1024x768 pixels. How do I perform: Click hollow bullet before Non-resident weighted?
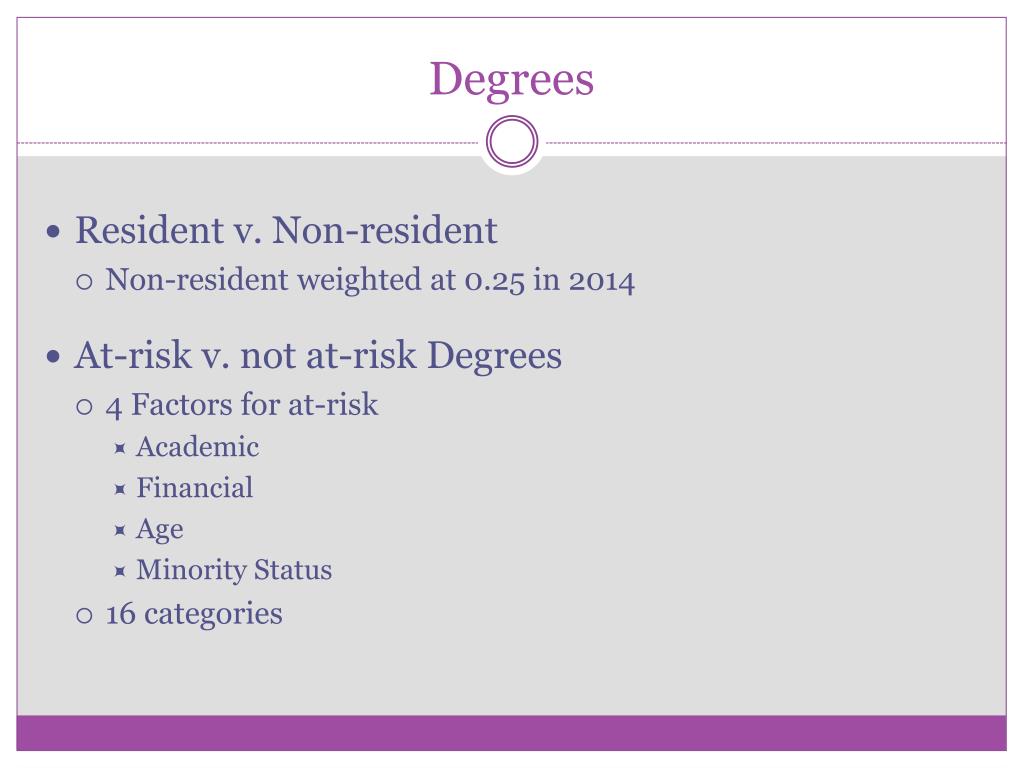point(84,282)
